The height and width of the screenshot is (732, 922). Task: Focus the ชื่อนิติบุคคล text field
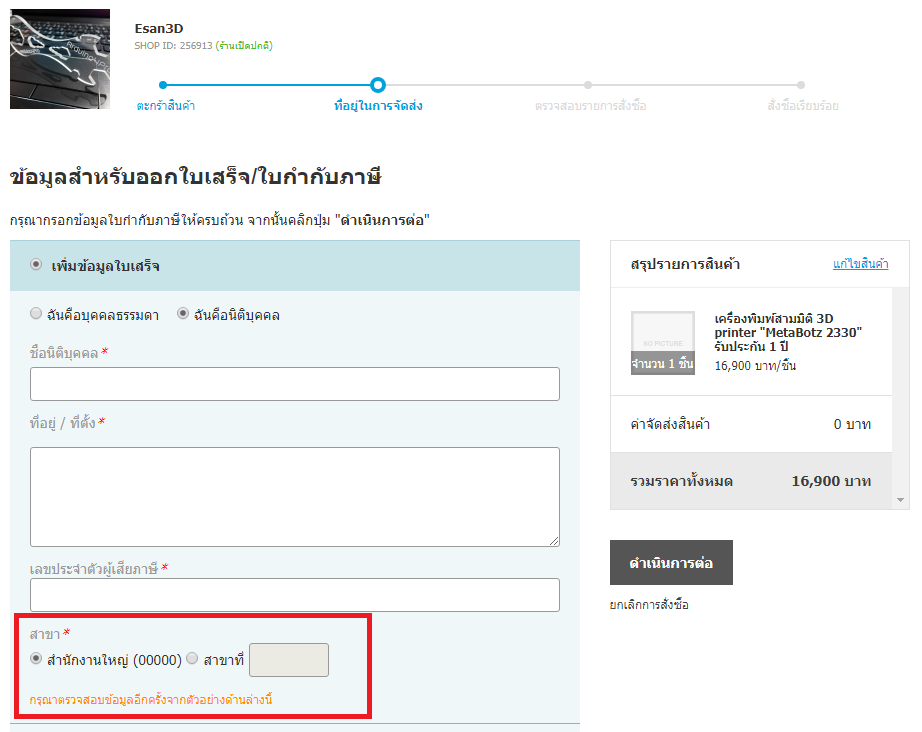click(294, 384)
